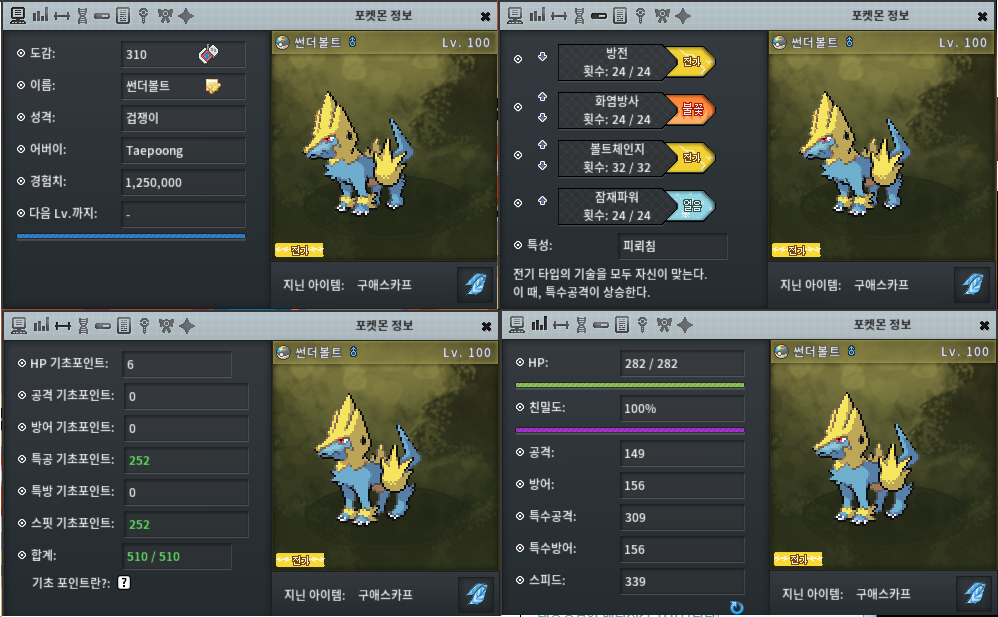Click the 기초 포인트란 question mark help
Viewport: 998px width, 617px height.
[x=124, y=583]
